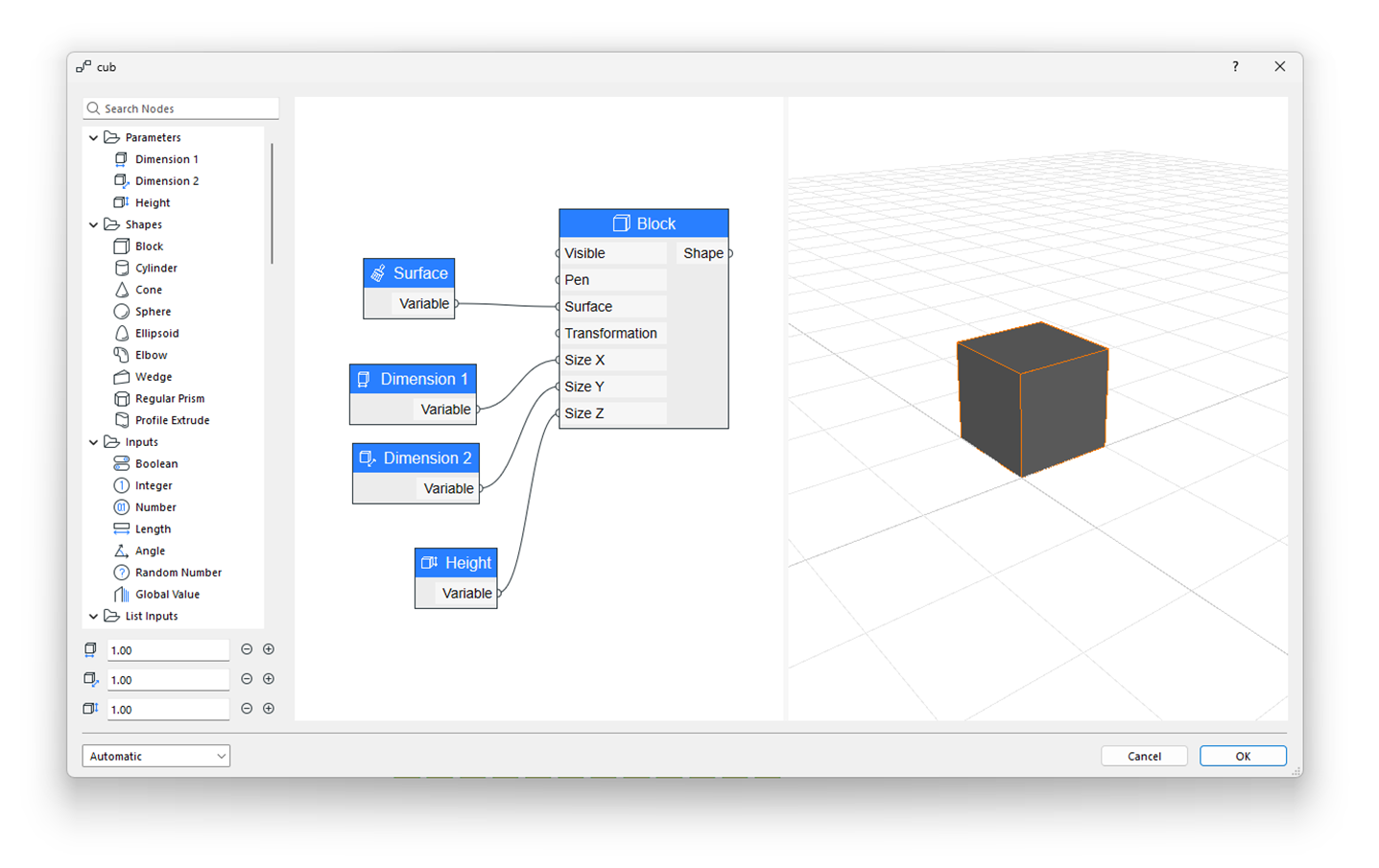This screenshot has height=868, width=1379.
Task: Select the Ellipsoid shape icon
Action: point(121,333)
